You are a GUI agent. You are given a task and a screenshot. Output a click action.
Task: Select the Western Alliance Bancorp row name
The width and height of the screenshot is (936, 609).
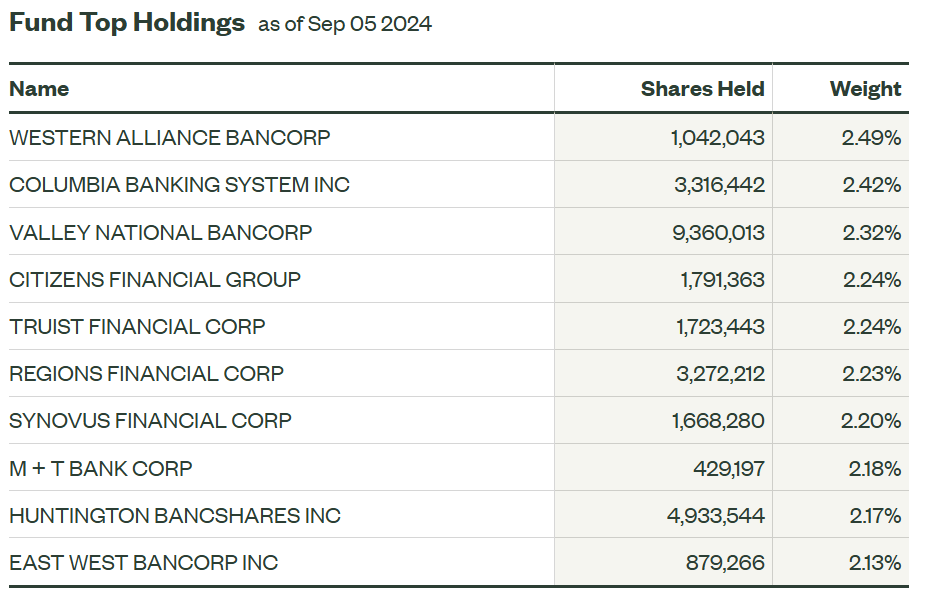(169, 138)
